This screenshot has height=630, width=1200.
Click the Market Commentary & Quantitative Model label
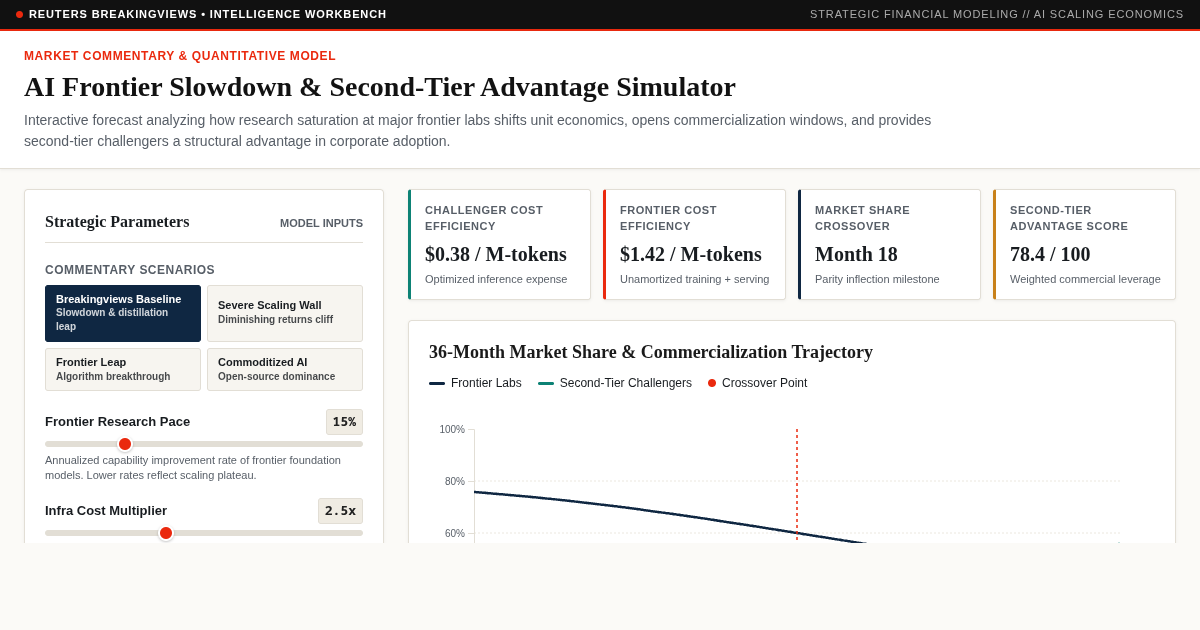[x=180, y=56]
